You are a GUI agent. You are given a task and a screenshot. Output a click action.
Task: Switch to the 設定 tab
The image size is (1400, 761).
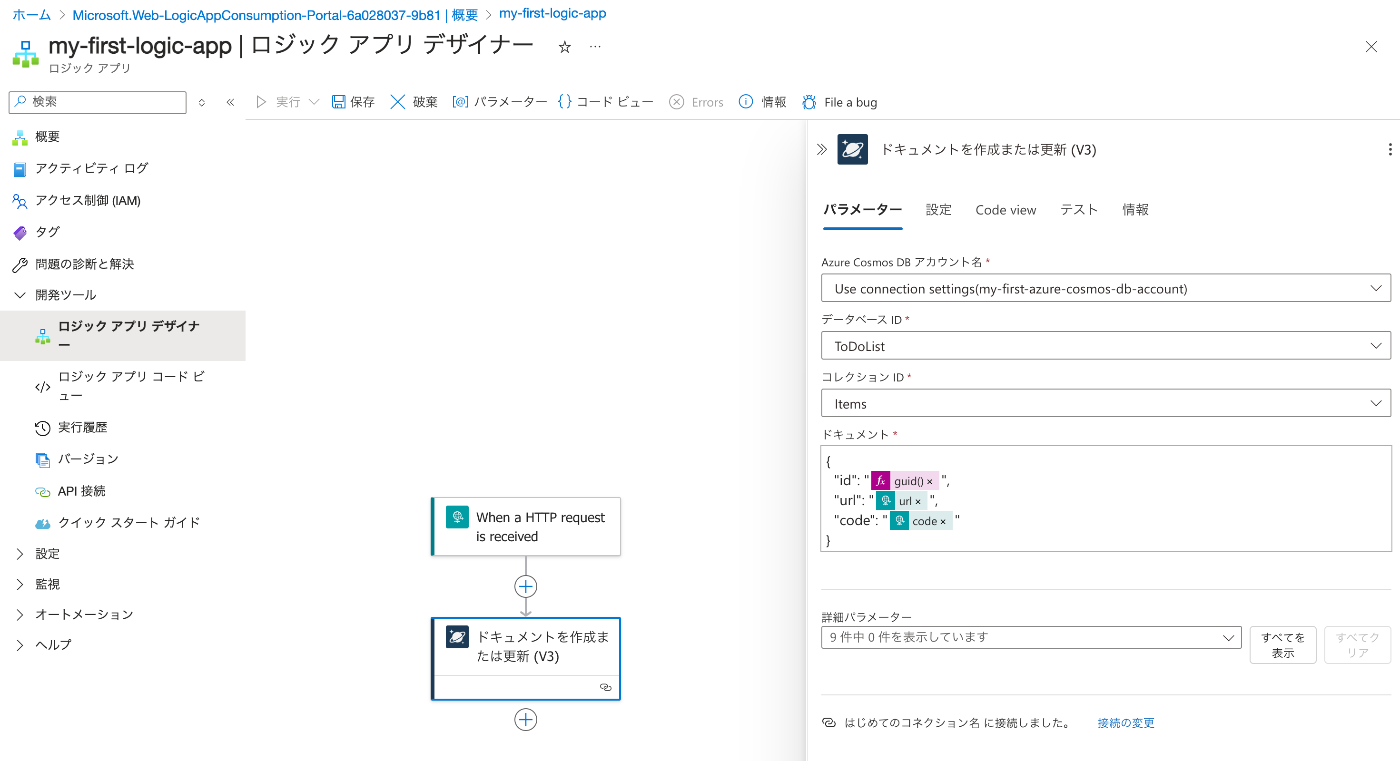pyautogui.click(x=939, y=210)
